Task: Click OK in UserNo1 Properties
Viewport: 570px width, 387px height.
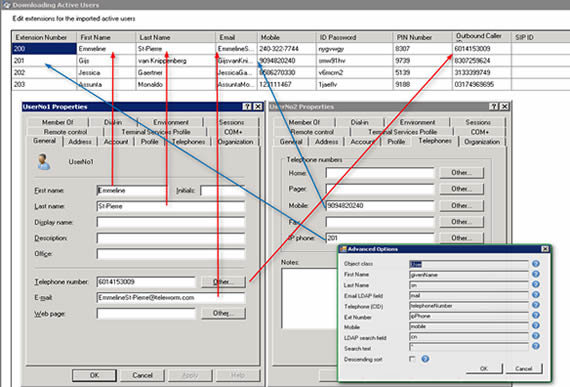Action: point(94,375)
